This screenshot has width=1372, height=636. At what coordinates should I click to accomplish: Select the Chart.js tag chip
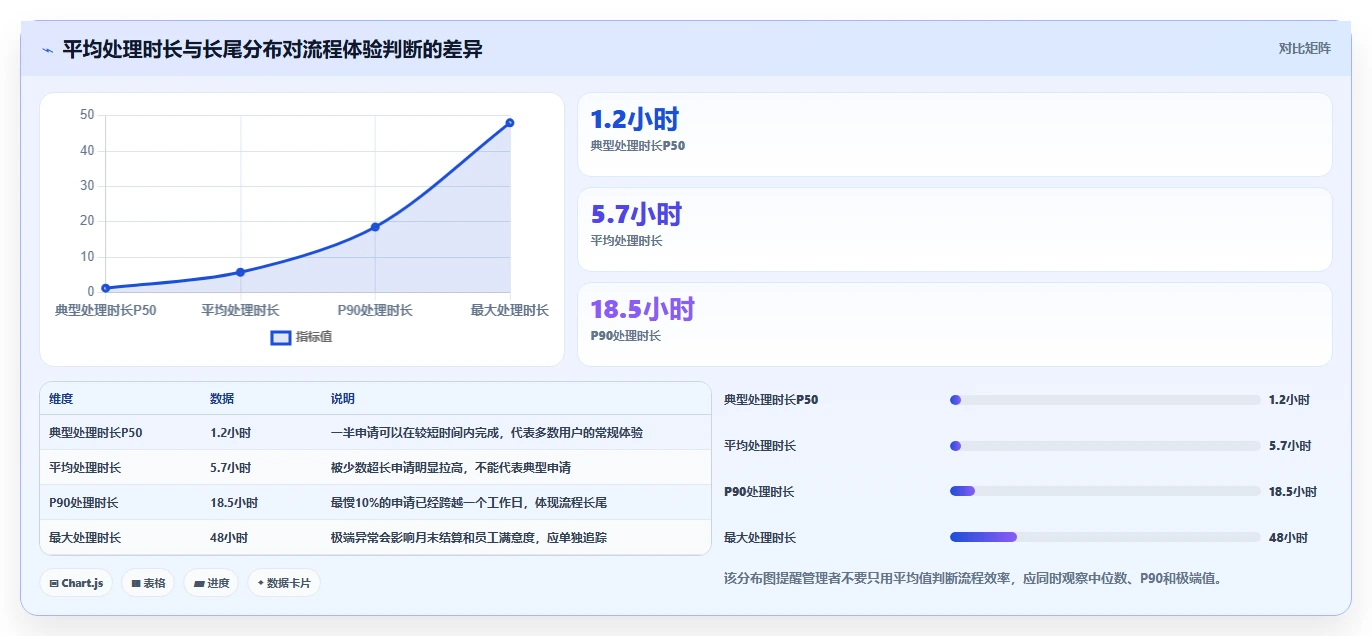coord(76,583)
